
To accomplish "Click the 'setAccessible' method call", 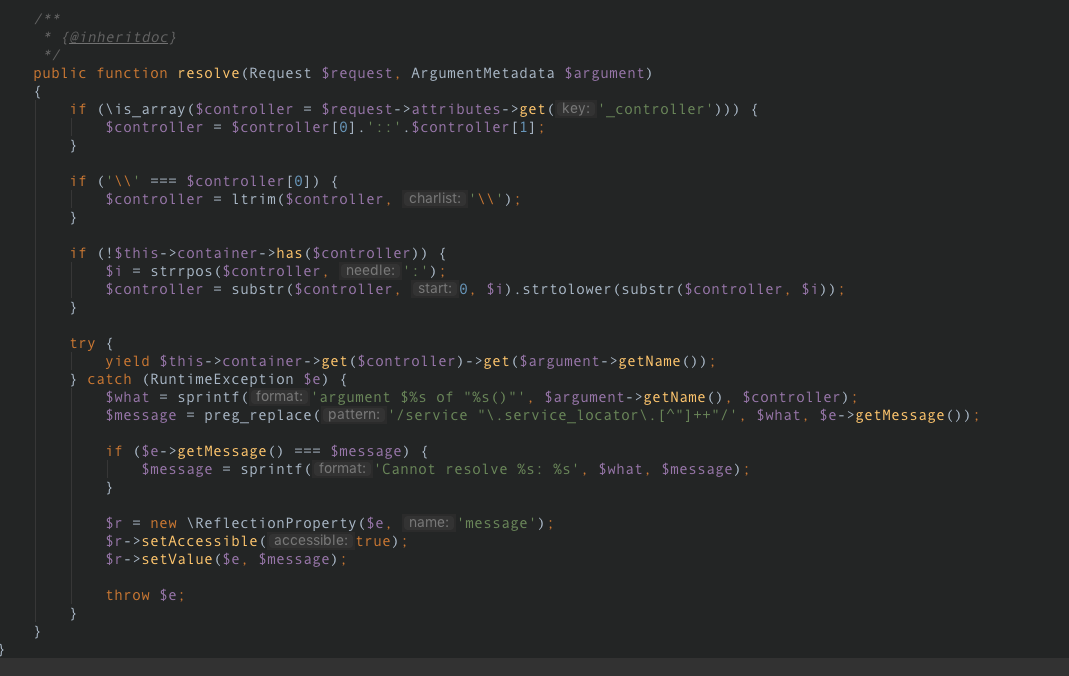I will click(x=200, y=541).
